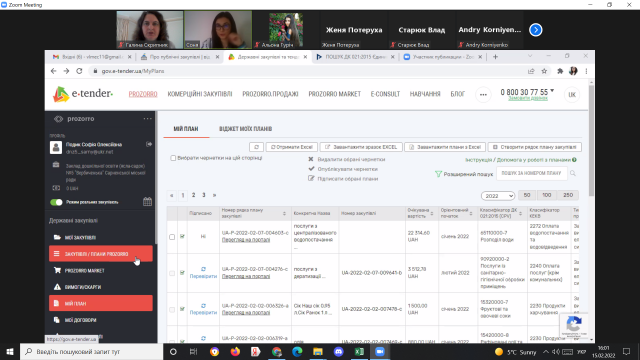
Task: Click the green help icon after Допомога link
Action: pyautogui.click(x=574, y=160)
